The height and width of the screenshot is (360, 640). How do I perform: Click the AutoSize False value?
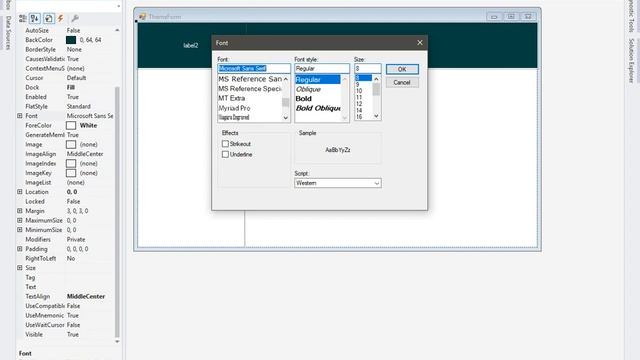[x=73, y=31]
